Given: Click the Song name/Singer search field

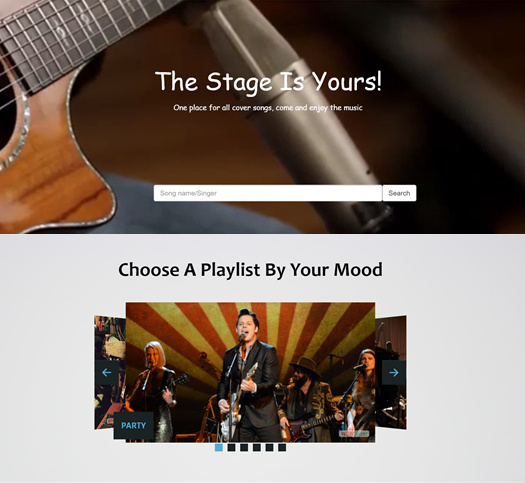Looking at the screenshot, I should click(268, 193).
